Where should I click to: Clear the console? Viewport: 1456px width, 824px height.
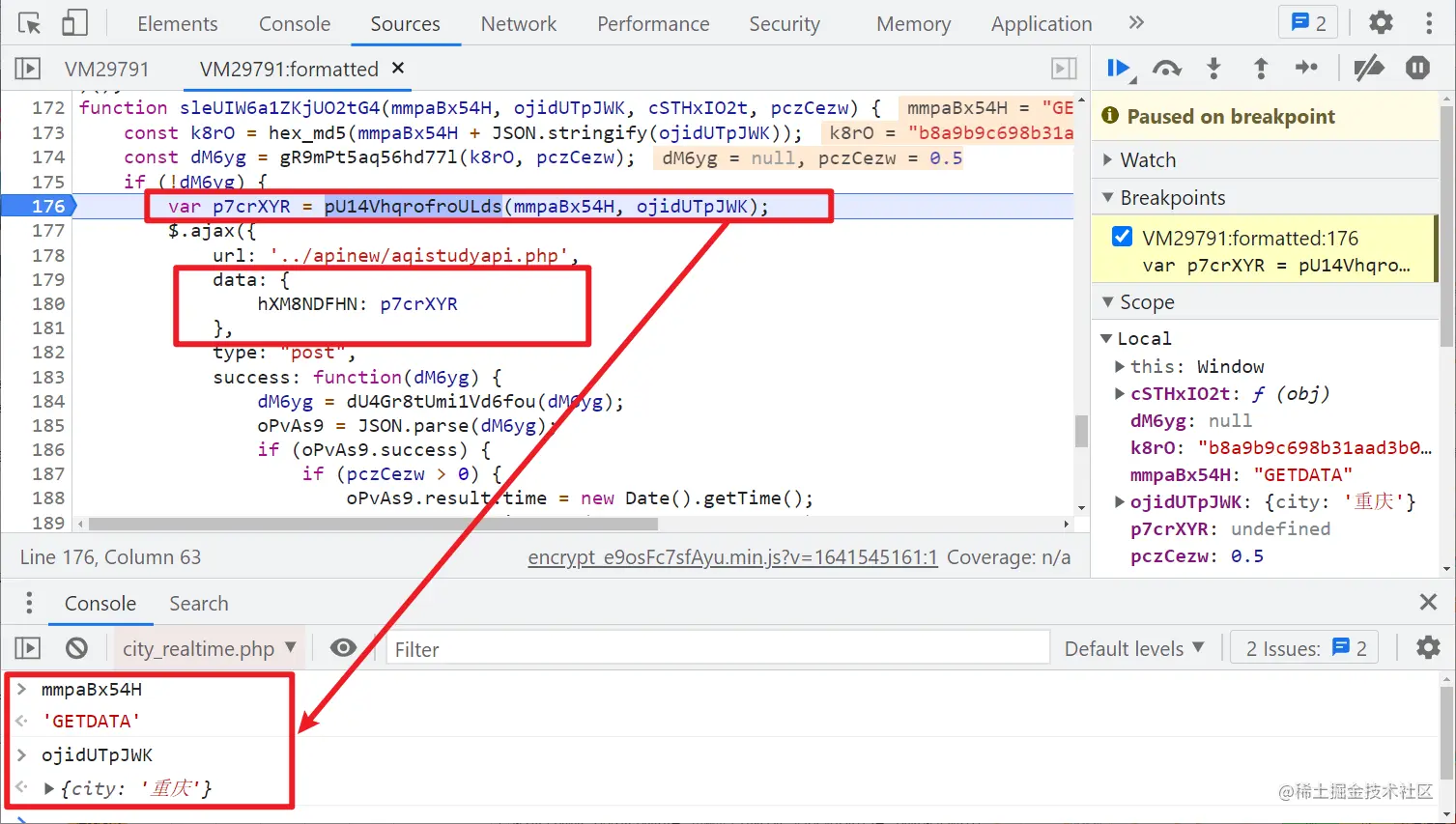point(76,648)
